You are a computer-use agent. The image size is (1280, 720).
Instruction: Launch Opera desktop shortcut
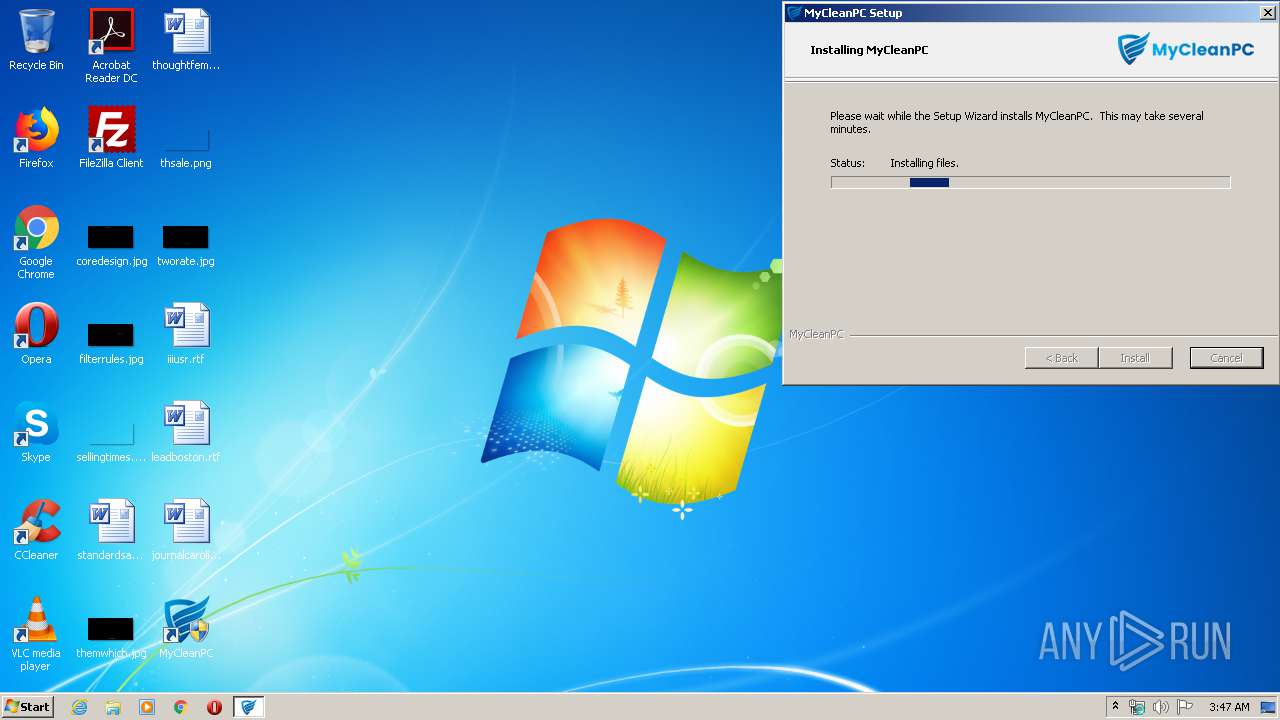click(x=36, y=334)
